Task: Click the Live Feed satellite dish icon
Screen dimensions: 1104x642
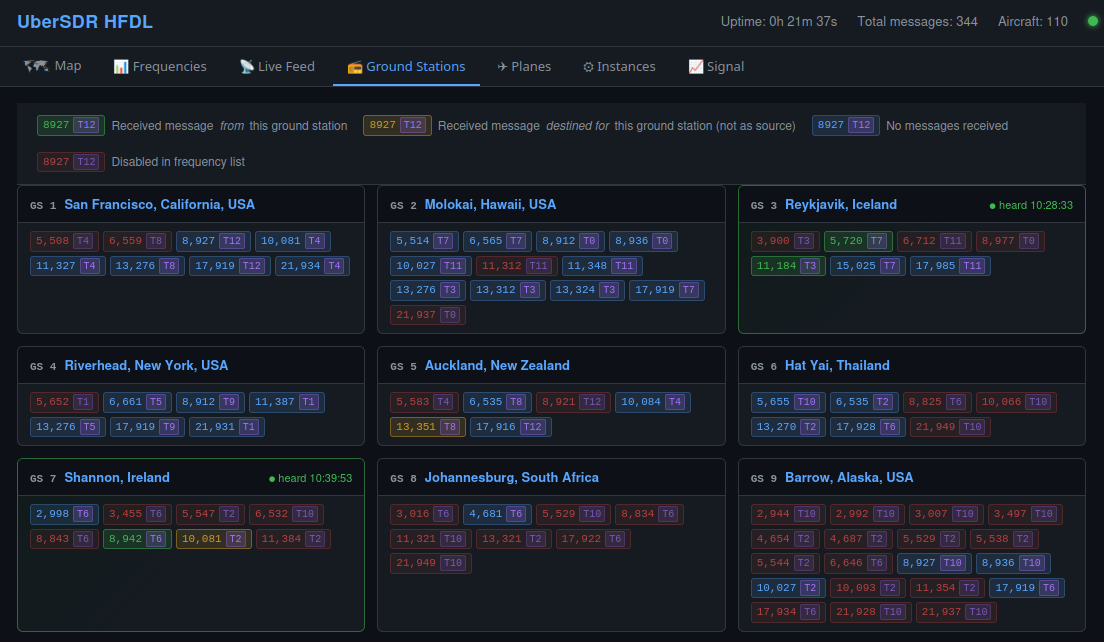Action: point(247,67)
